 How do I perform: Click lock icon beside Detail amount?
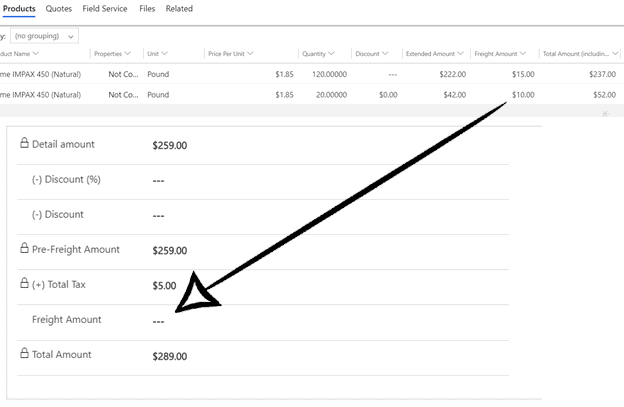(x=24, y=143)
